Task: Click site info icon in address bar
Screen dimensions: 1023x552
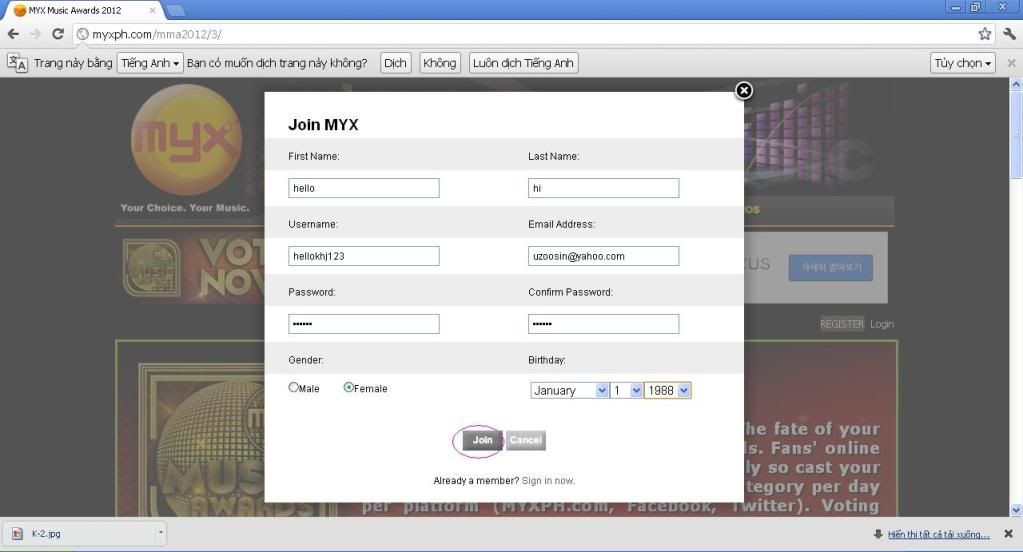Action: click(82, 34)
